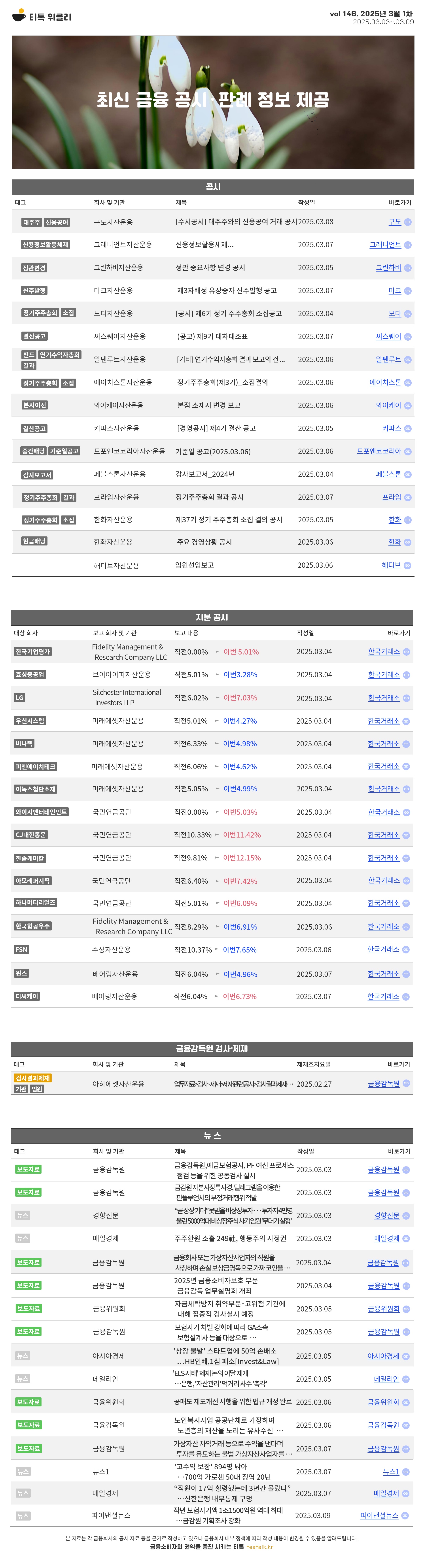
Task: Click the link icon beside 키파스
Action: click(x=408, y=428)
